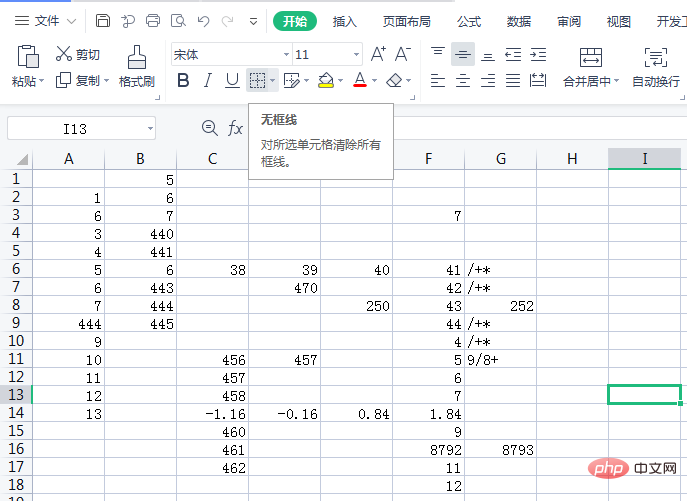Click the Save icon in the quick access toolbar
The image size is (687, 501).
[x=103, y=21]
